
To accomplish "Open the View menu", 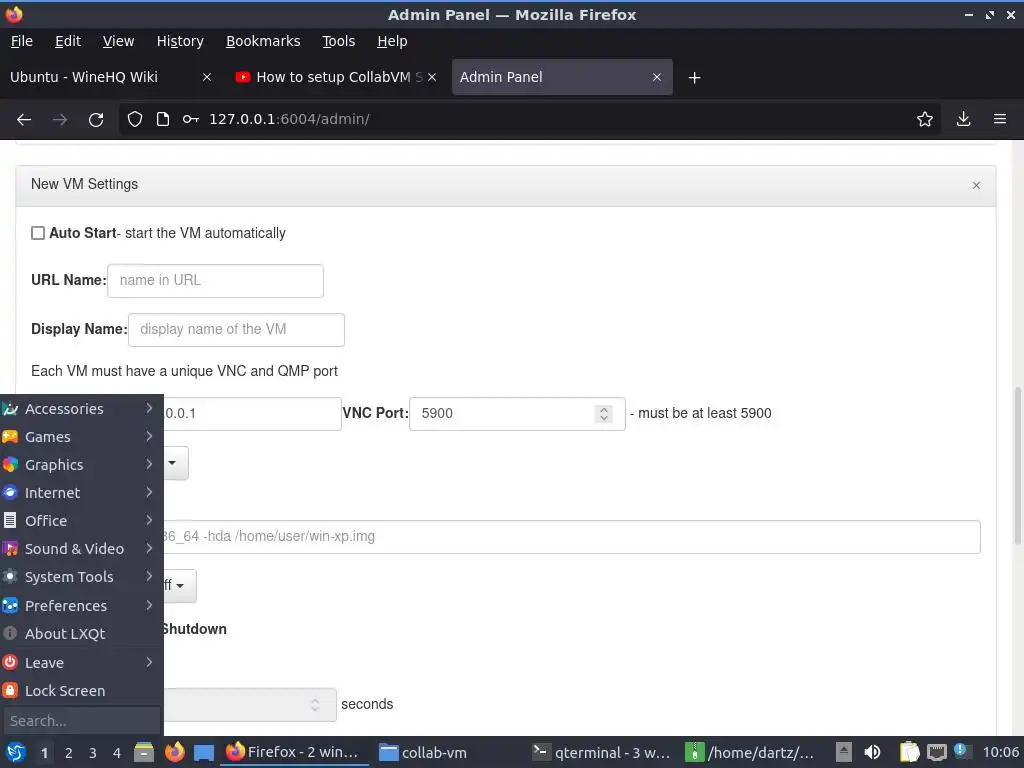I will pyautogui.click(x=118, y=41).
